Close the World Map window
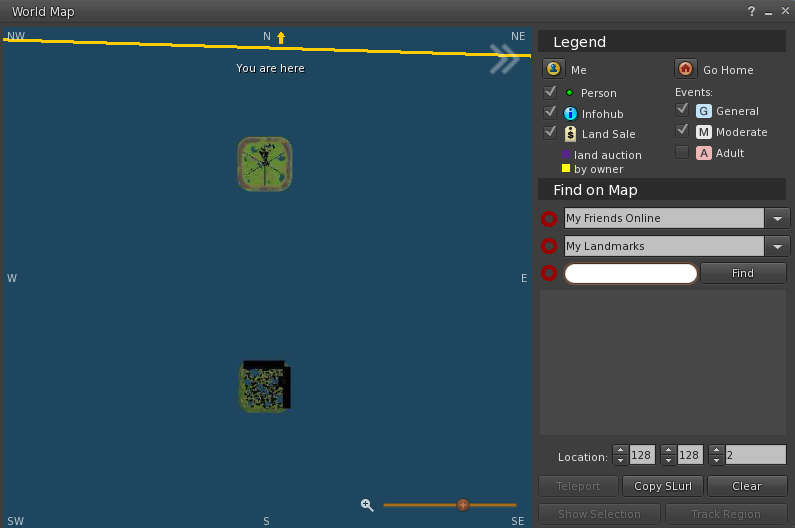Screen dimensions: 795x528 click(785, 11)
